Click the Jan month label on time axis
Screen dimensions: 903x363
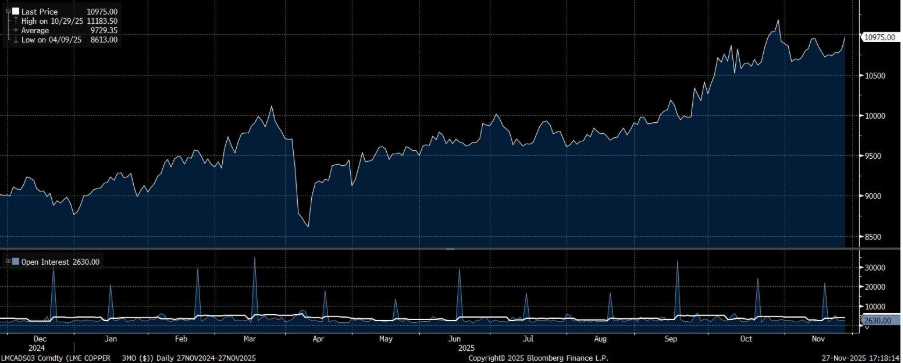tap(111, 339)
